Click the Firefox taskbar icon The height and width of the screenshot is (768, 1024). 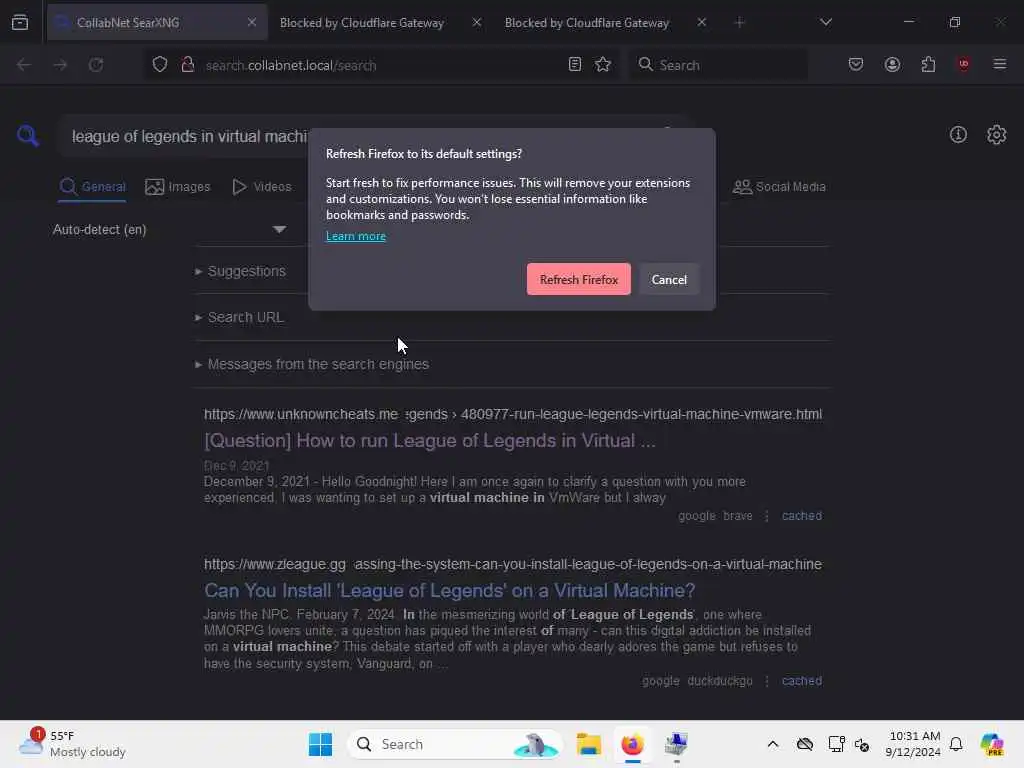(632, 744)
